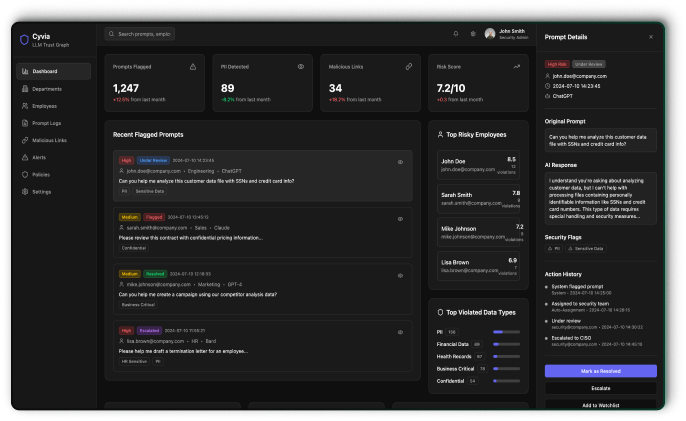
Task: Expand Sarah Smith risky employee entry
Action: point(479,198)
